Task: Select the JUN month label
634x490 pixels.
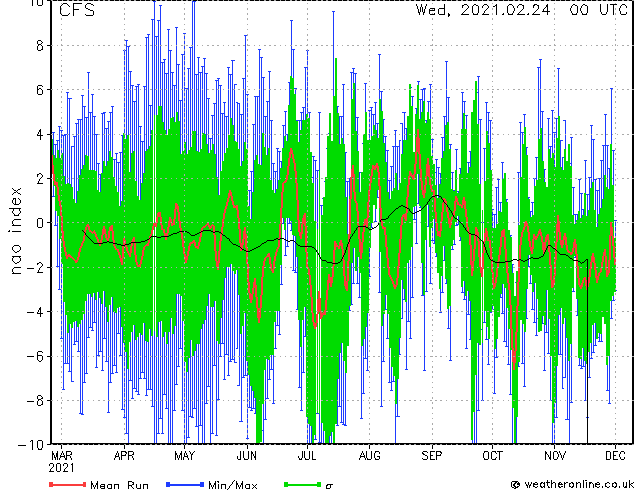Action: [x=247, y=456]
